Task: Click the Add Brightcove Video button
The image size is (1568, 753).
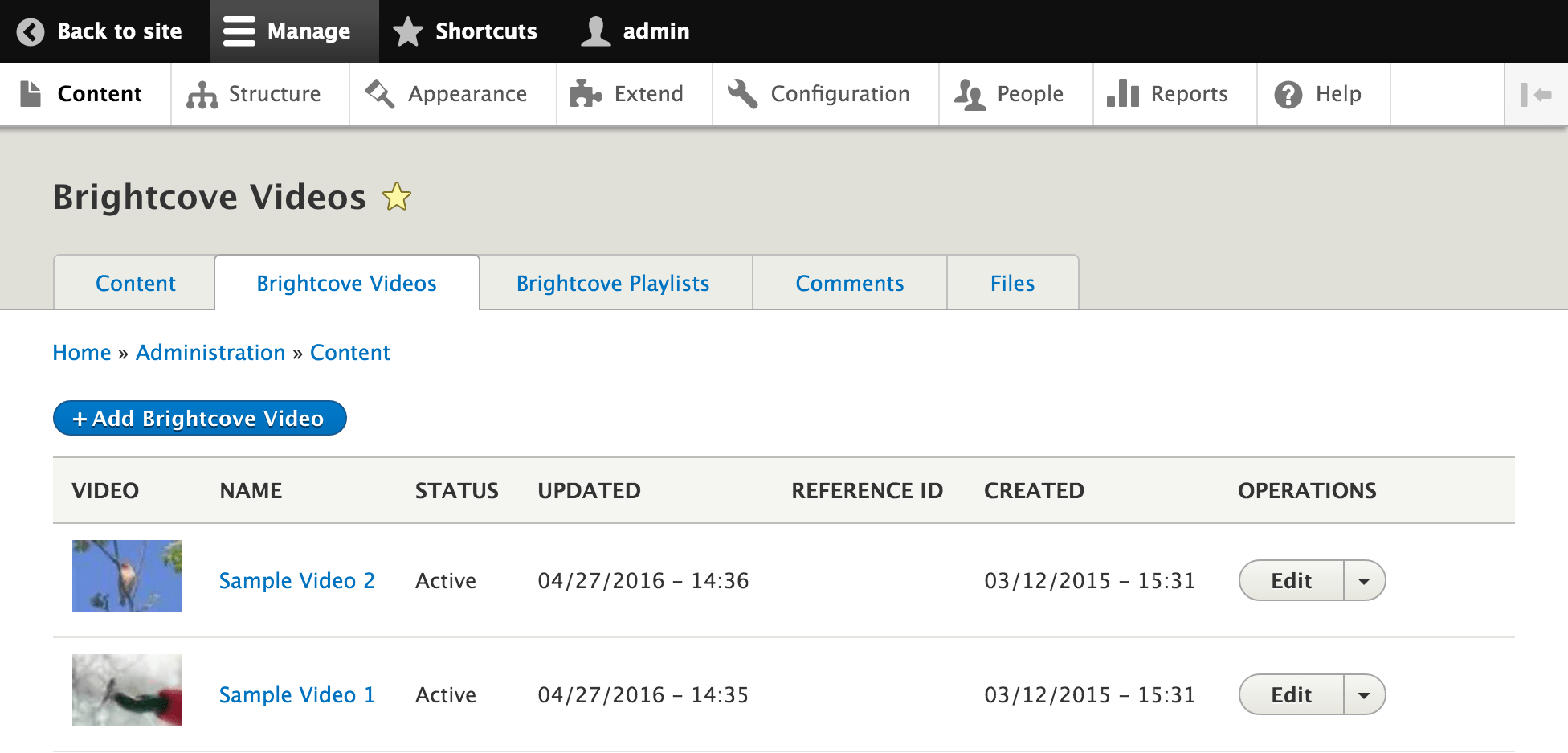Action: [x=199, y=418]
